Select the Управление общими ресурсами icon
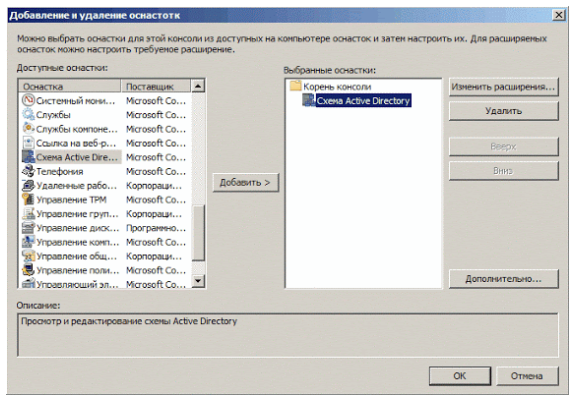 tap(28, 256)
